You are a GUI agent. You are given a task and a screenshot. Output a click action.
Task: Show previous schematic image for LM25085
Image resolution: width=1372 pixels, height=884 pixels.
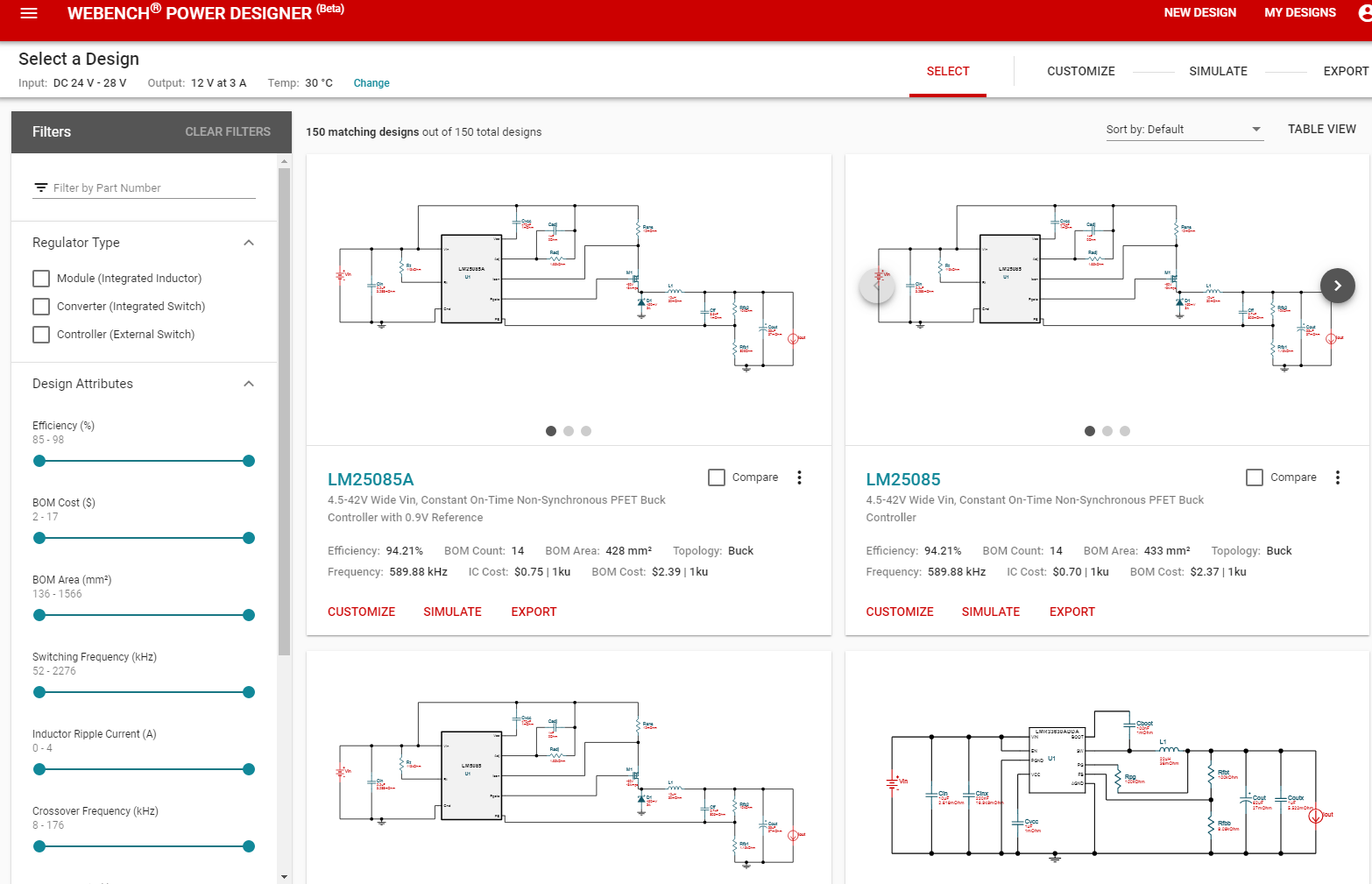click(877, 286)
